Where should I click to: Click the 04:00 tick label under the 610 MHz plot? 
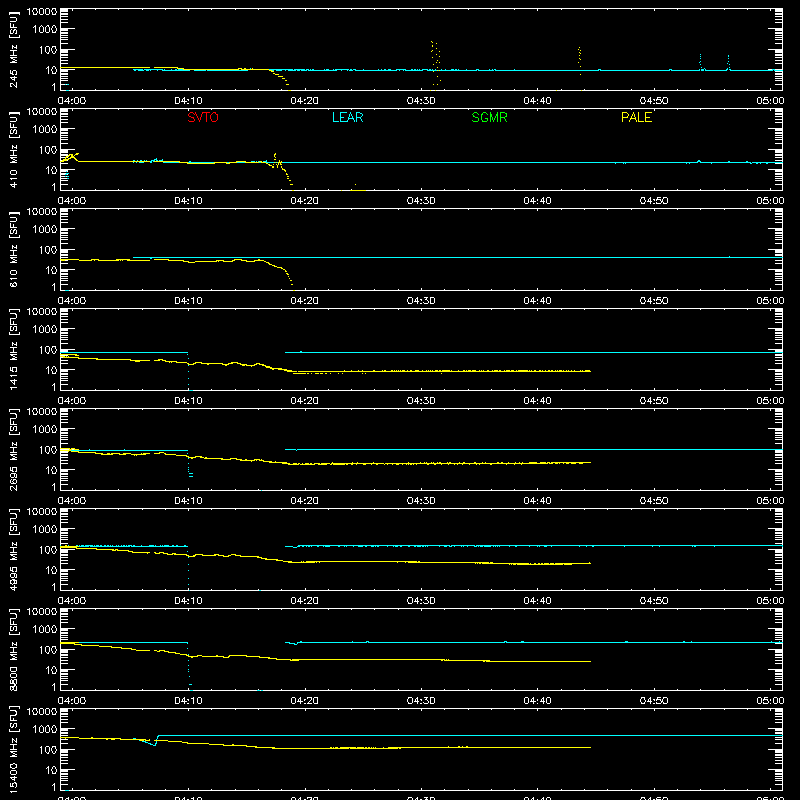coord(72,301)
